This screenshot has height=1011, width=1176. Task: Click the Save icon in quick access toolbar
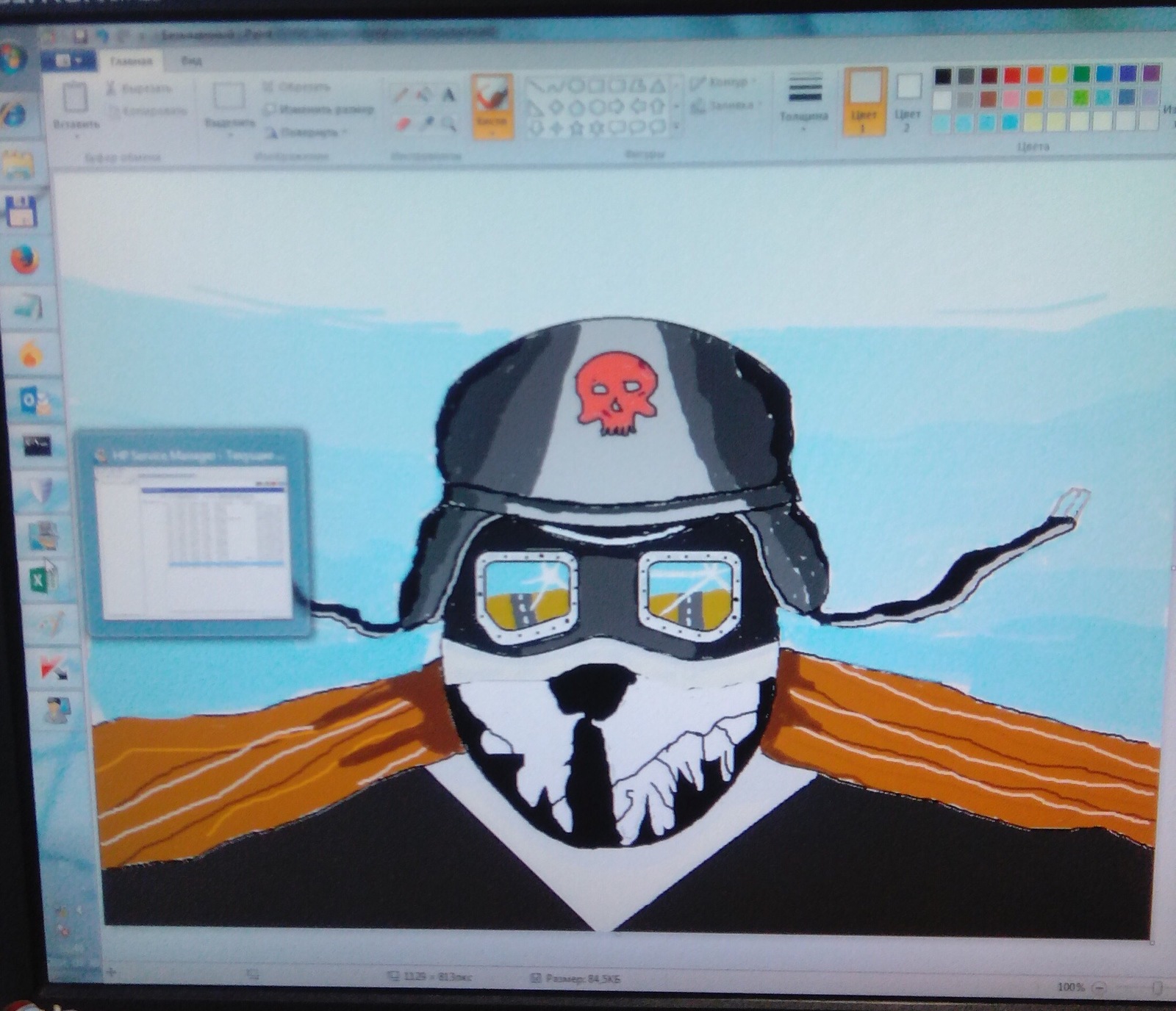pos(81,36)
